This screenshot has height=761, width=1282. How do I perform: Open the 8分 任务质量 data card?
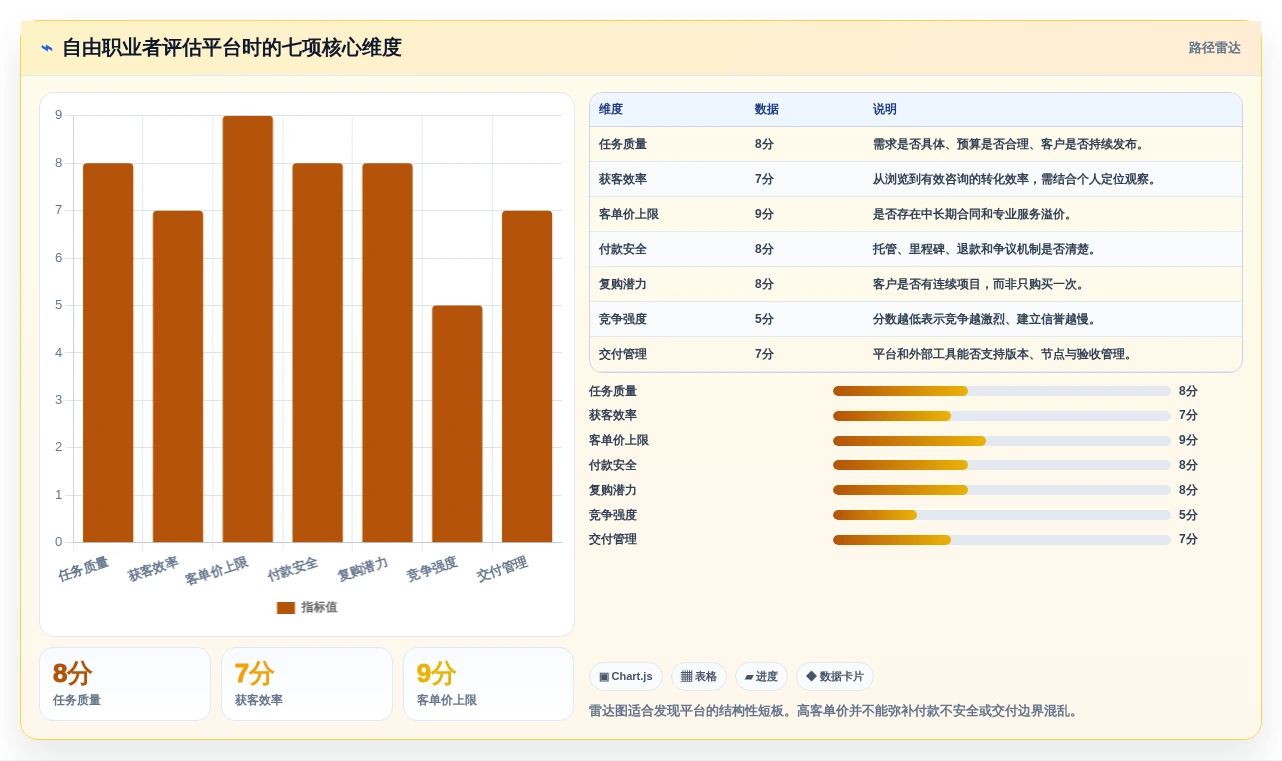click(x=125, y=684)
